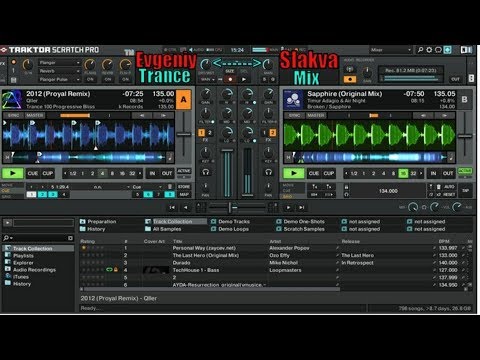Screen dimensions: 480x360
Task: Toggle MASTER on Deck B
Action: coord(316,115)
